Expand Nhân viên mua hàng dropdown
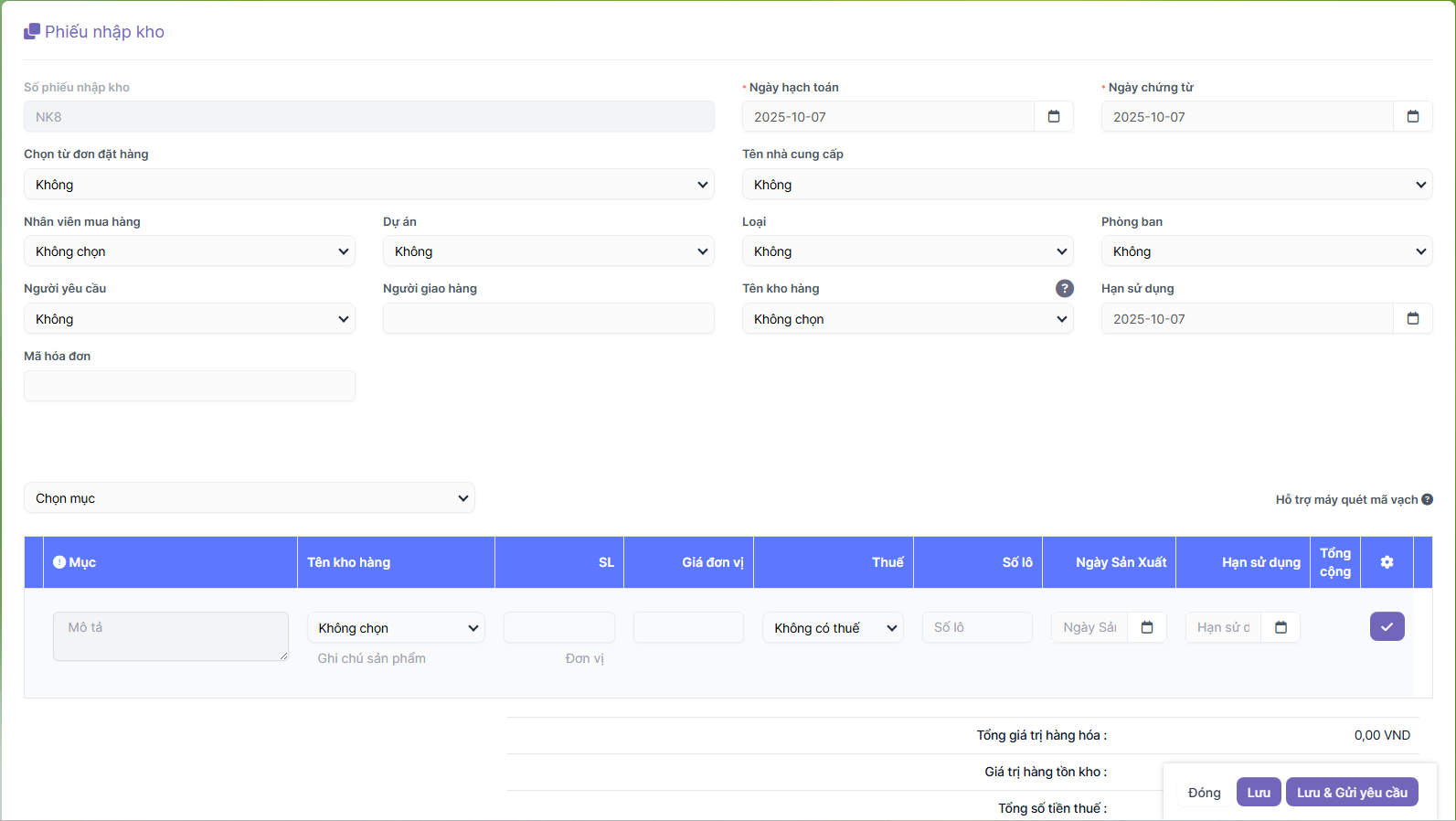The height and width of the screenshot is (821, 1456). tap(189, 251)
